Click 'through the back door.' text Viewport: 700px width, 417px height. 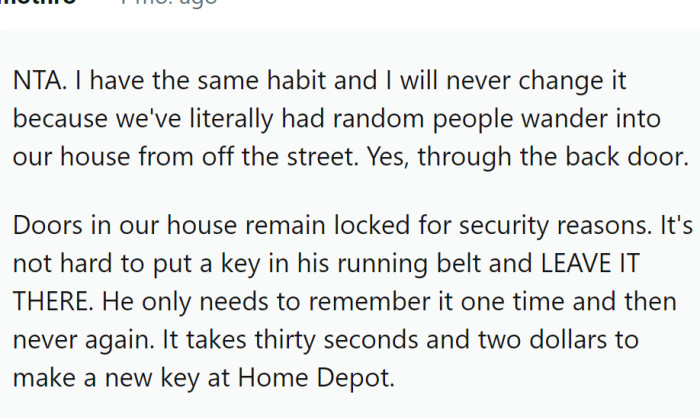553,157
